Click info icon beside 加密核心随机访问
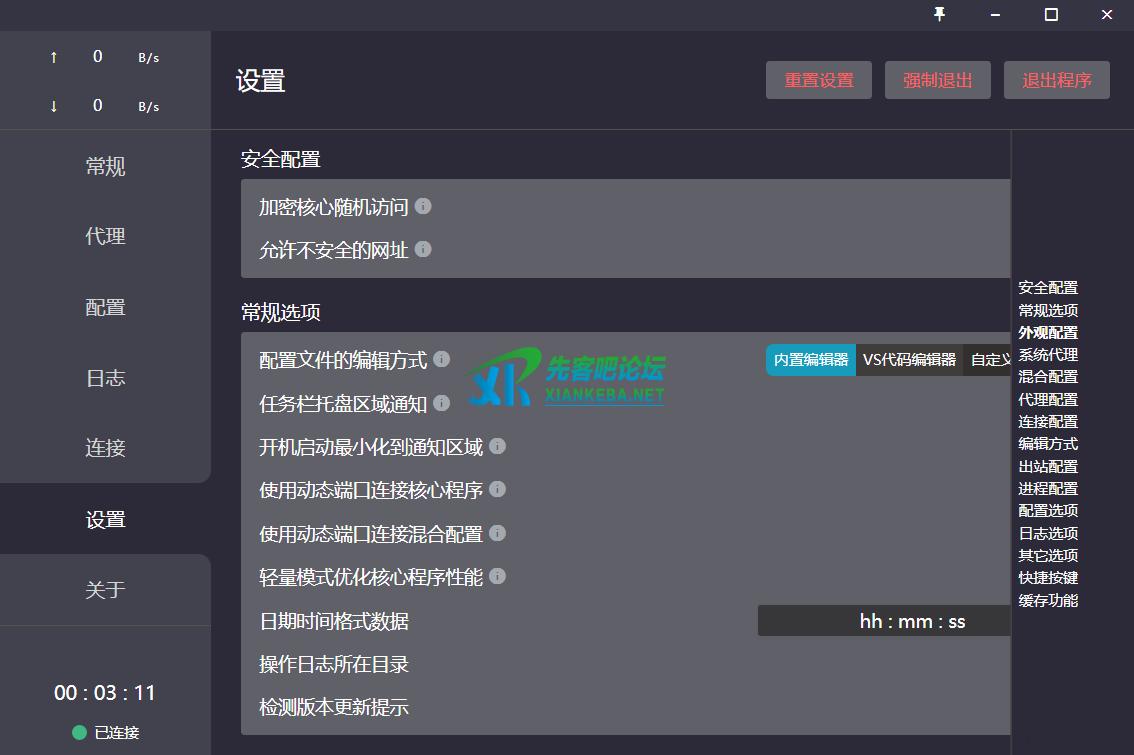Image resolution: width=1134 pixels, height=755 pixels. [423, 206]
